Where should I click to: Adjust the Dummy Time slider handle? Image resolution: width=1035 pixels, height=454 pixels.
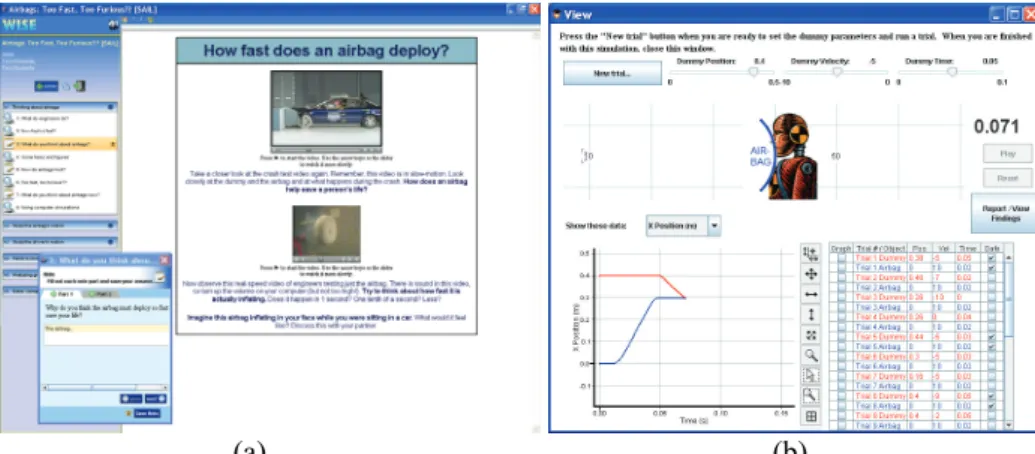coord(951,73)
